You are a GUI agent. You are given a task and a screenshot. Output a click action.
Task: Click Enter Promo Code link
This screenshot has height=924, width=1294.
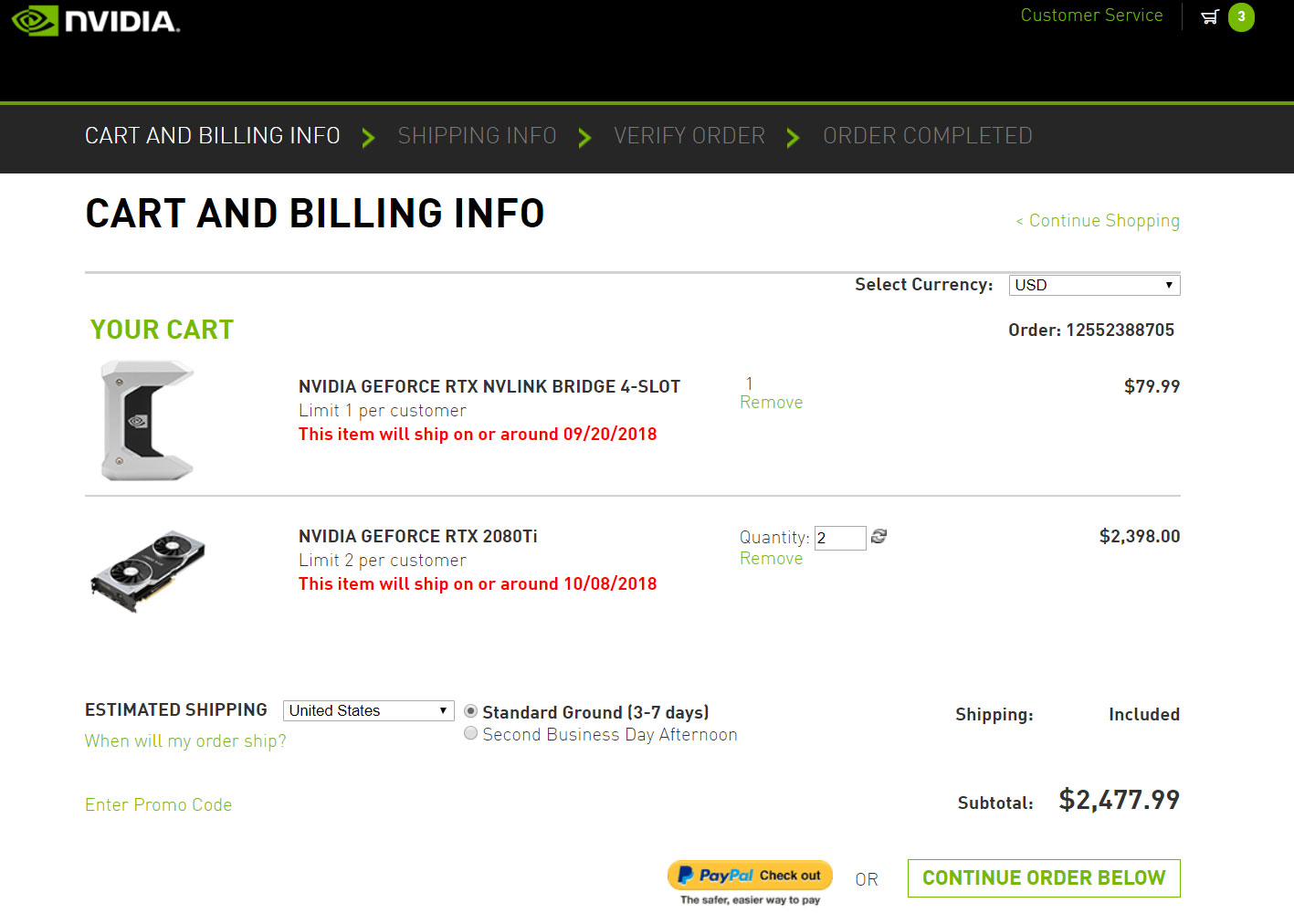[x=158, y=805]
